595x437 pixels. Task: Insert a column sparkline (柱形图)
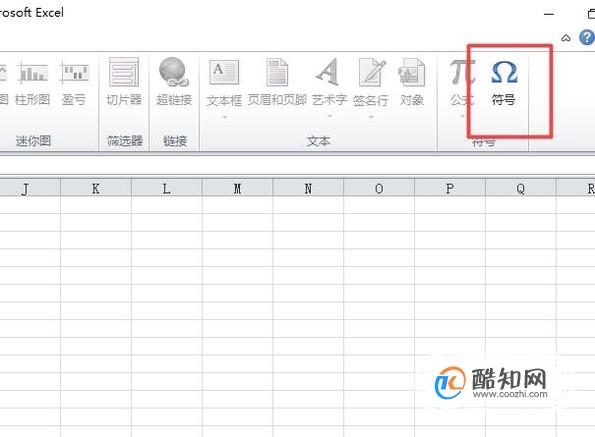(33, 82)
